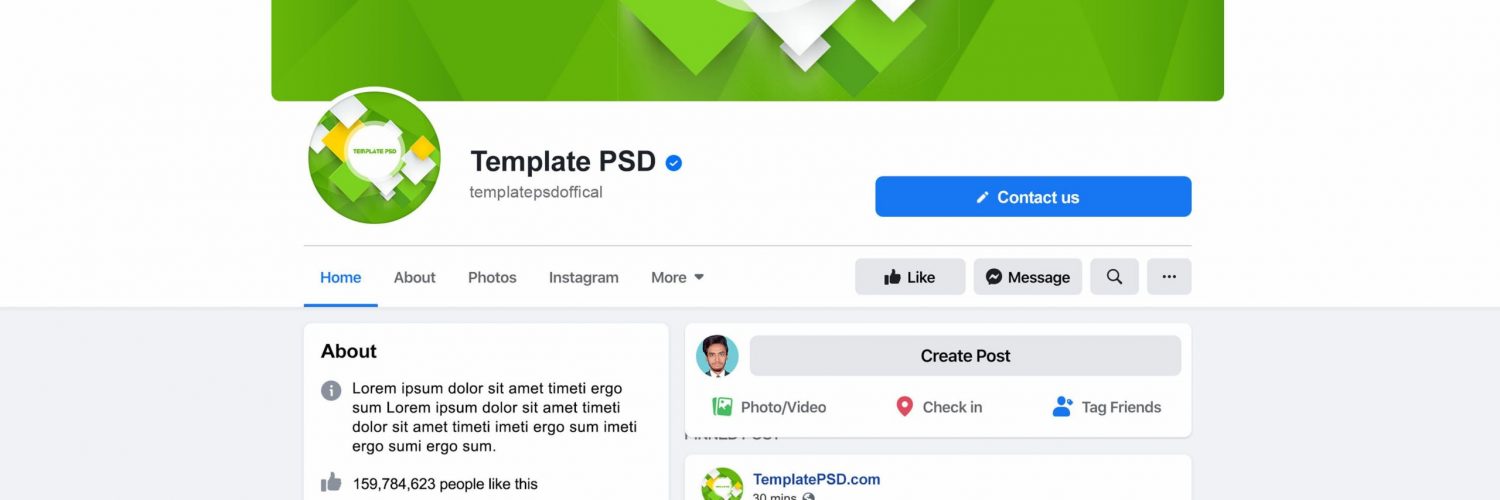The width and height of the screenshot is (1500, 500).
Task: Click the Create Post field
Action: tap(965, 356)
